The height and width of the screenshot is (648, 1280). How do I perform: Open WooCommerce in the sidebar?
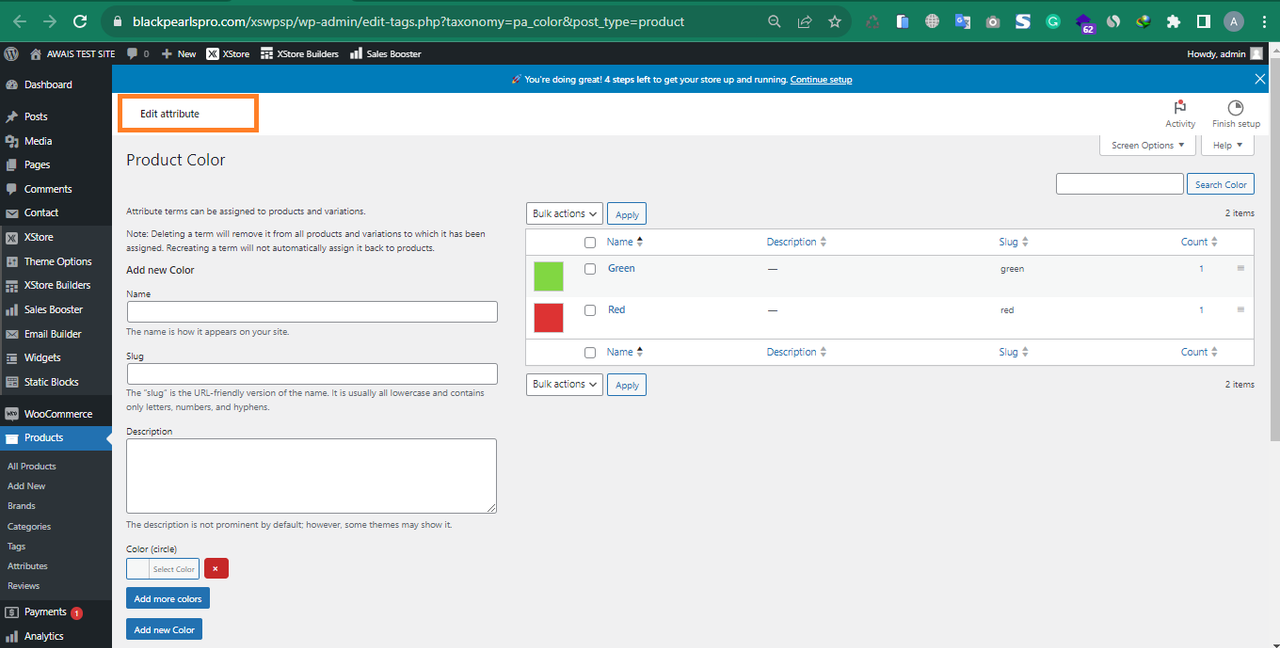pyautogui.click(x=56, y=414)
